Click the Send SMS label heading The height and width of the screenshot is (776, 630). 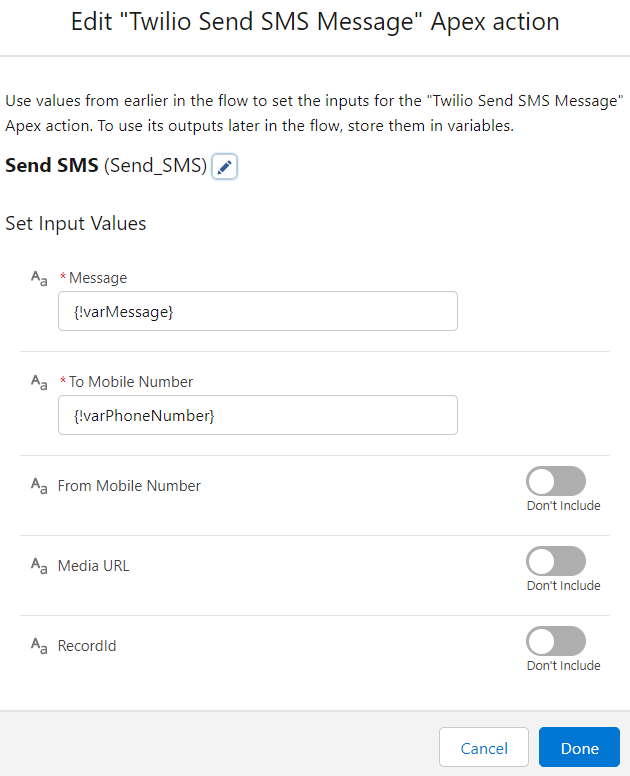click(52, 165)
